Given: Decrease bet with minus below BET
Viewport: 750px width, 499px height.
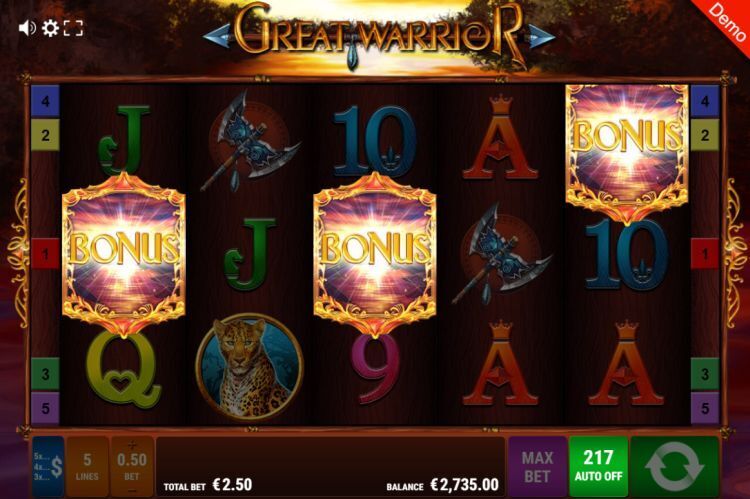Looking at the screenshot, I should [x=132, y=490].
